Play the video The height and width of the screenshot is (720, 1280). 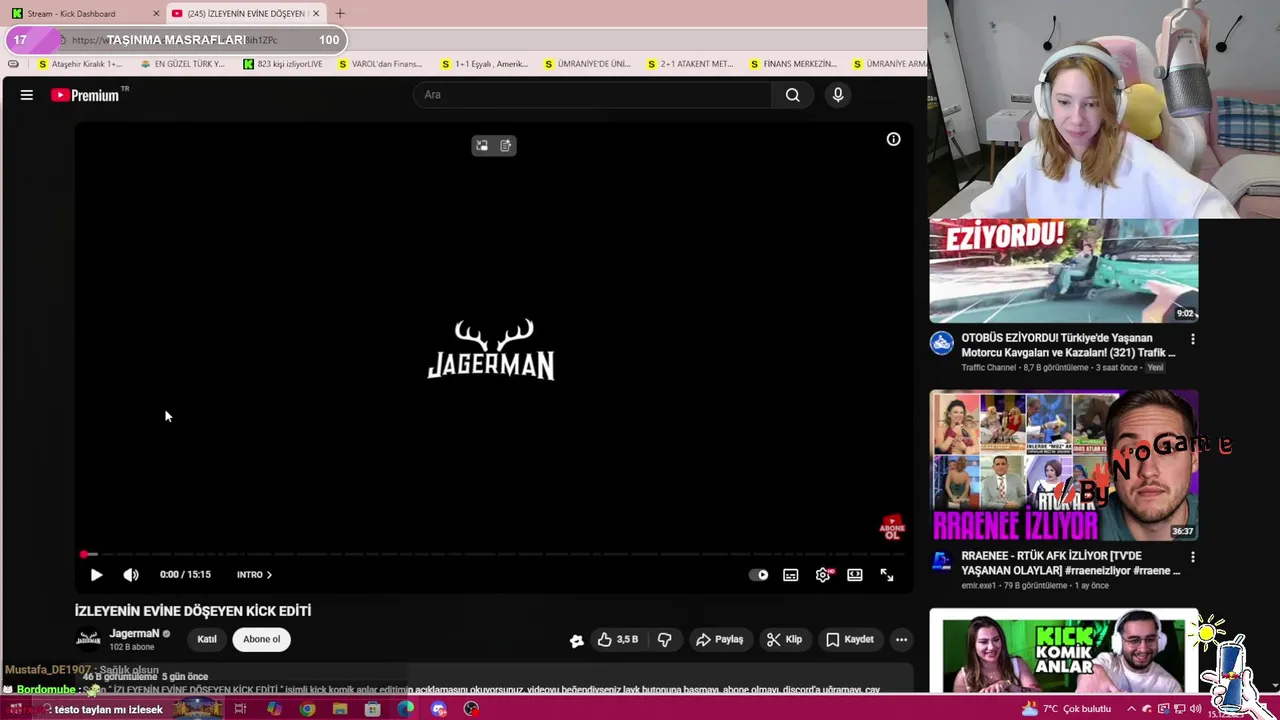pos(96,575)
